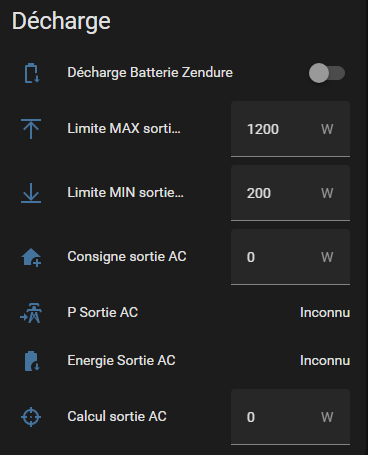
Task: Click the Limite MIN download arrow icon
Action: [31, 193]
